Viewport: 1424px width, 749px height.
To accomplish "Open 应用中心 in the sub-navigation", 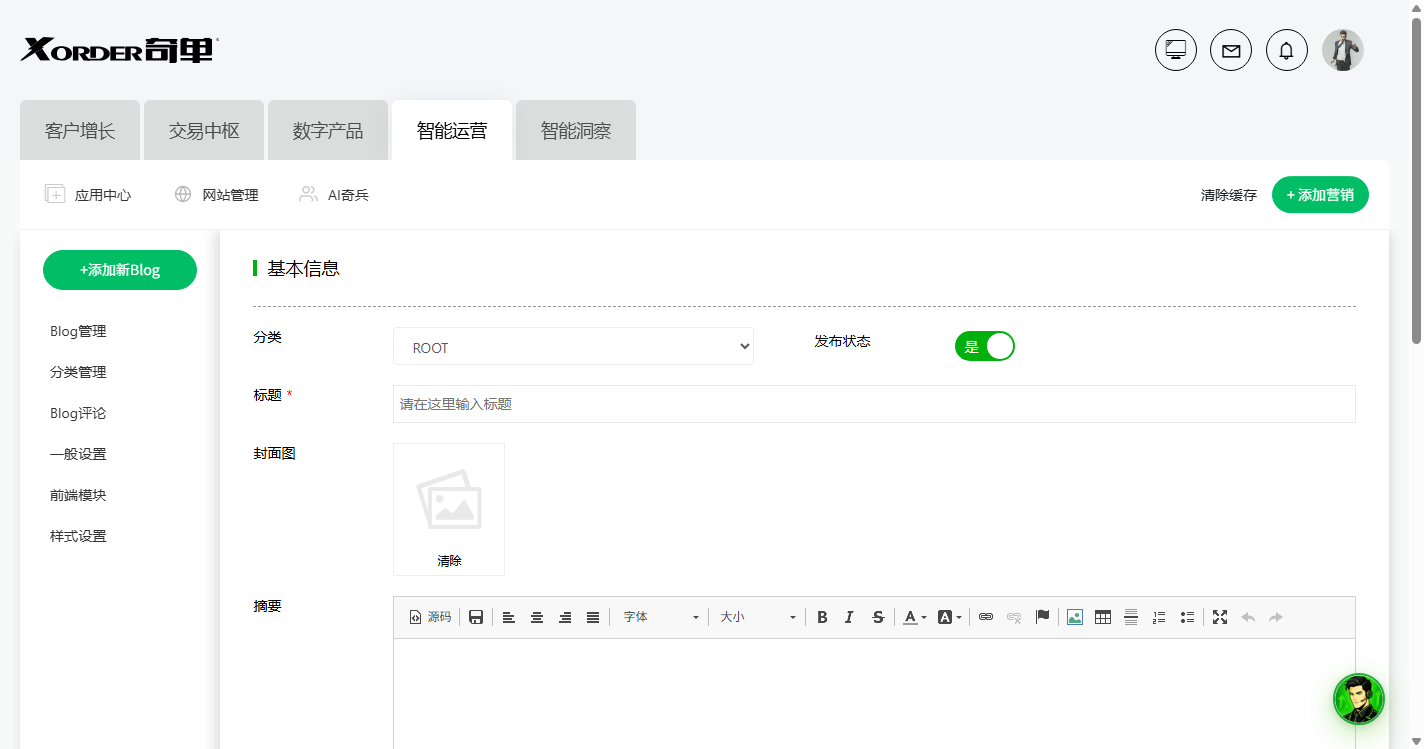I will (x=103, y=195).
